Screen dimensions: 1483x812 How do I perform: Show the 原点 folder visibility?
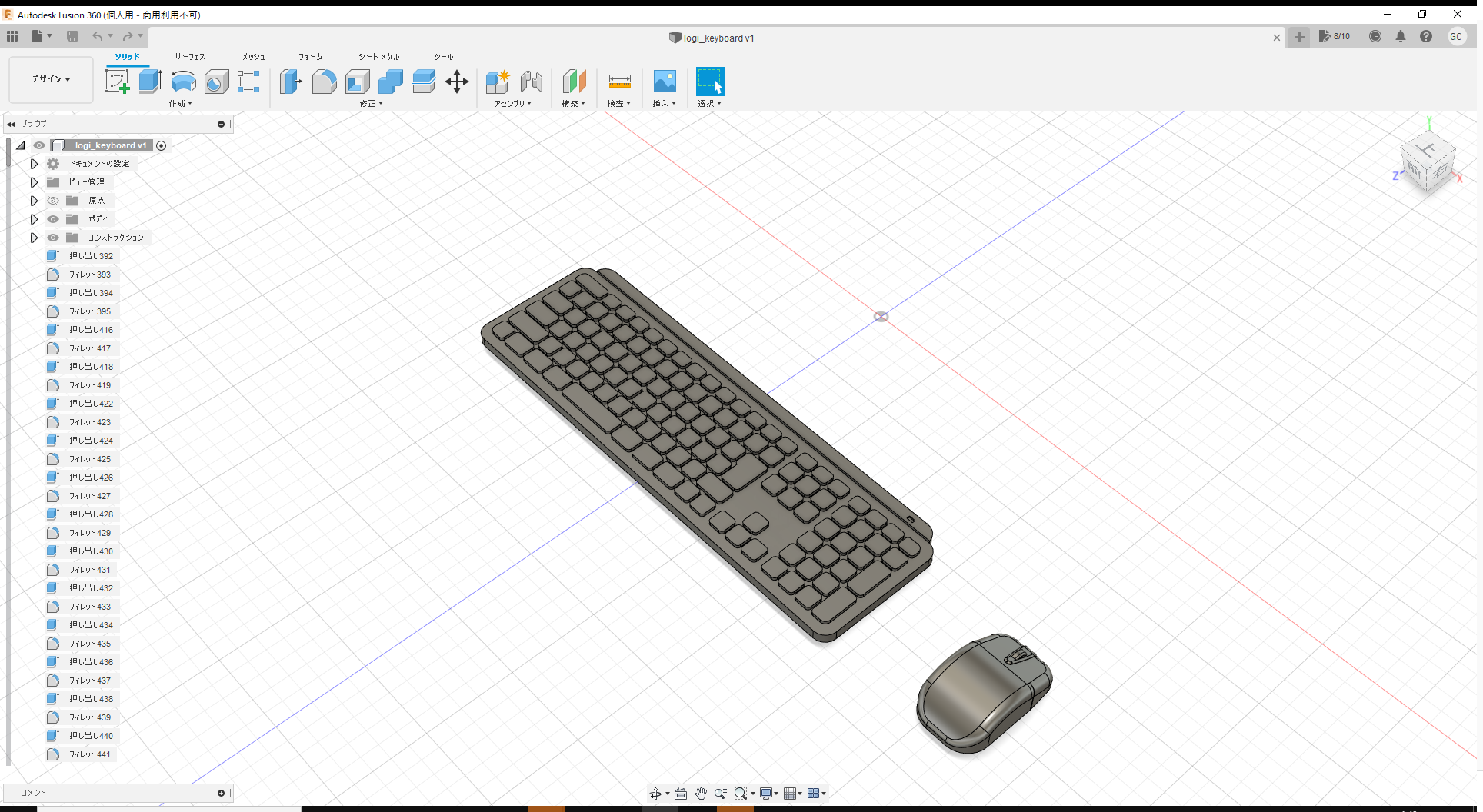[x=52, y=200]
